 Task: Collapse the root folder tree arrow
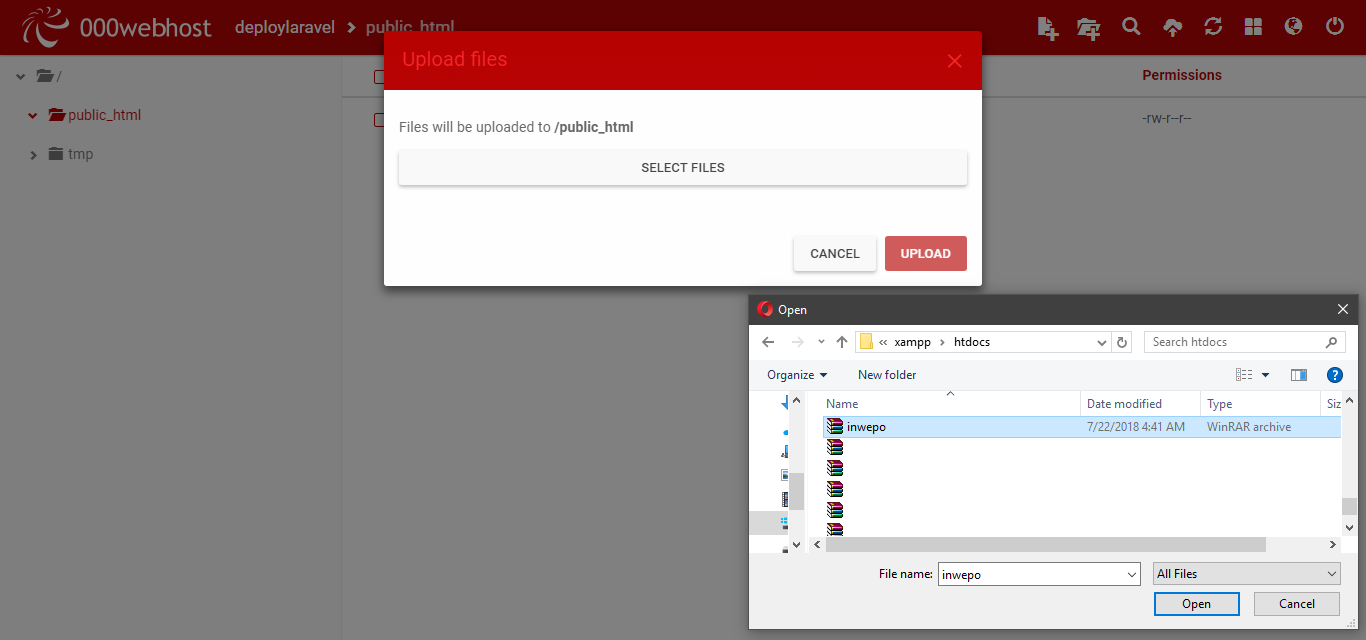pos(21,76)
